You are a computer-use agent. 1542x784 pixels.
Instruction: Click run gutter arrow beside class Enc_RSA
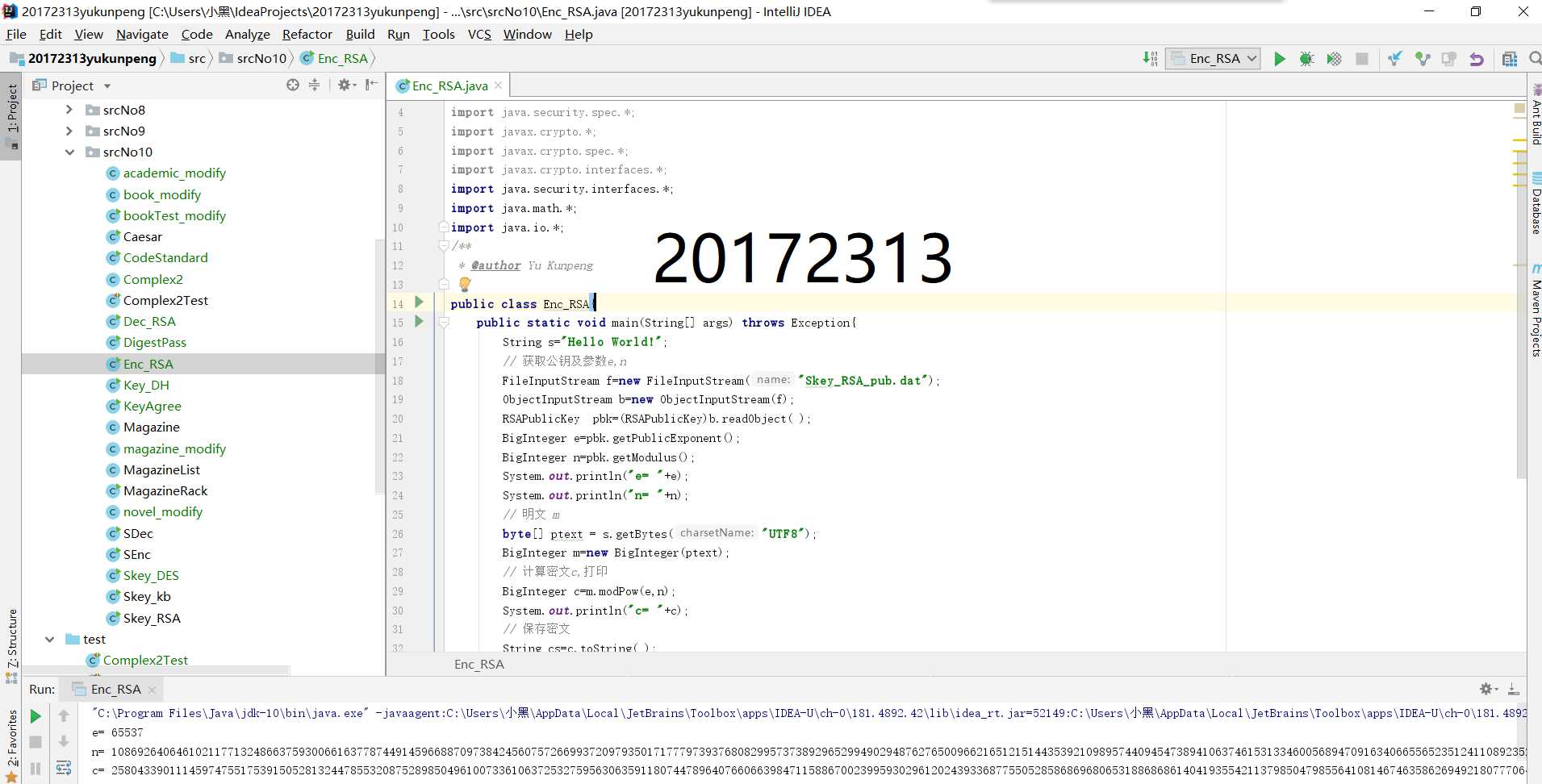pos(419,302)
